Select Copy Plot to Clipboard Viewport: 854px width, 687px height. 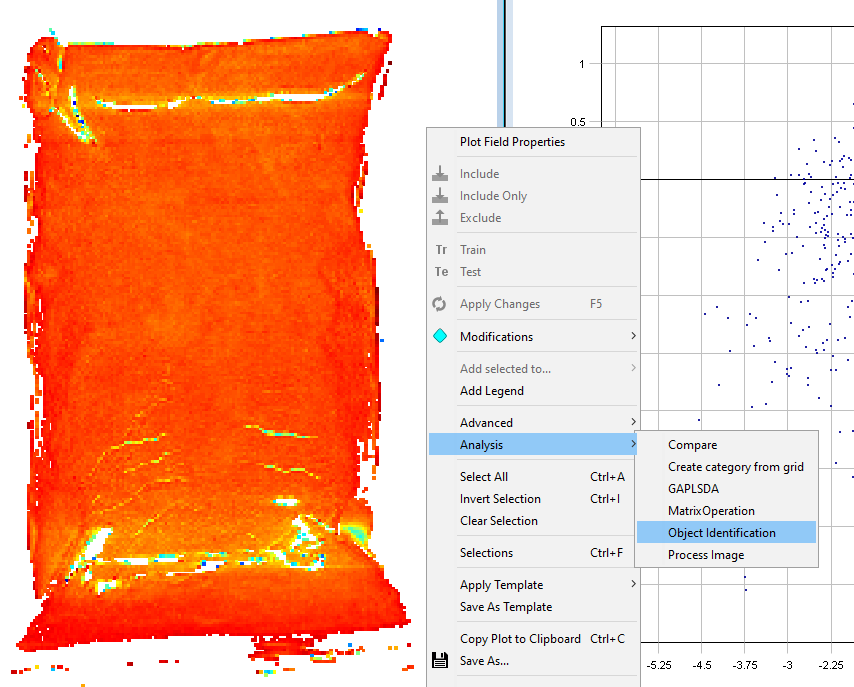point(520,639)
